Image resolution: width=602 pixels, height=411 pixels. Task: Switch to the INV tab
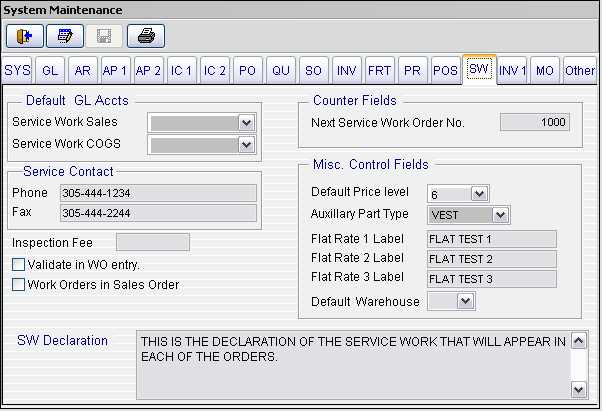point(347,71)
